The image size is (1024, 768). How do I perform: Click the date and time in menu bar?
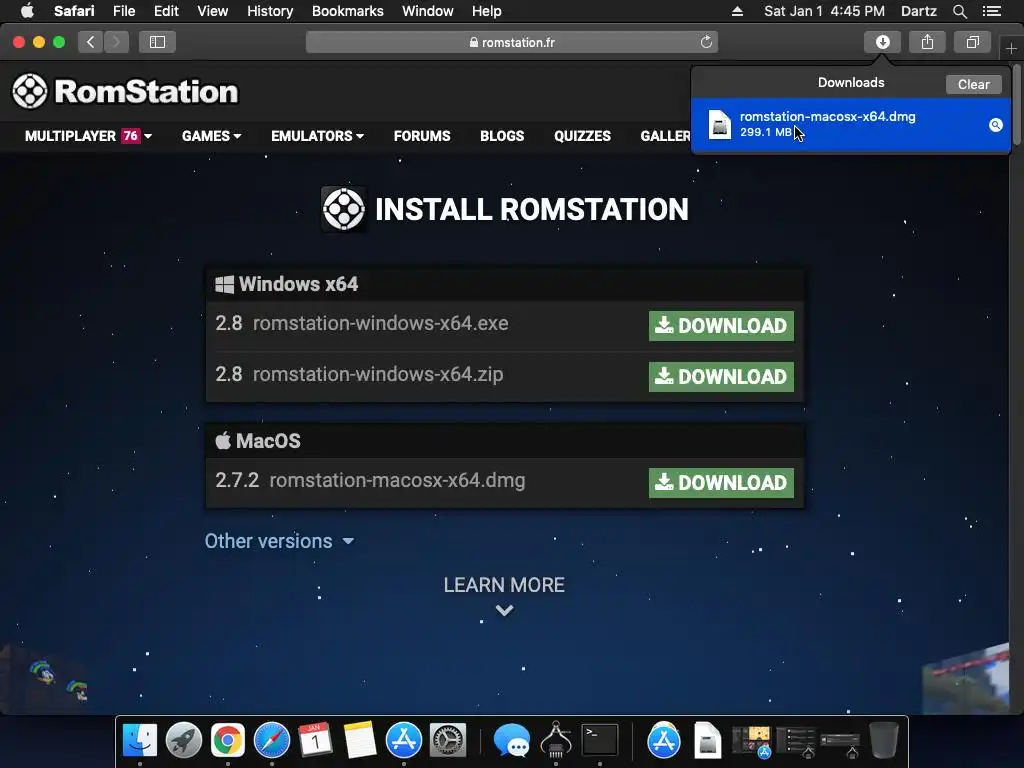point(824,11)
